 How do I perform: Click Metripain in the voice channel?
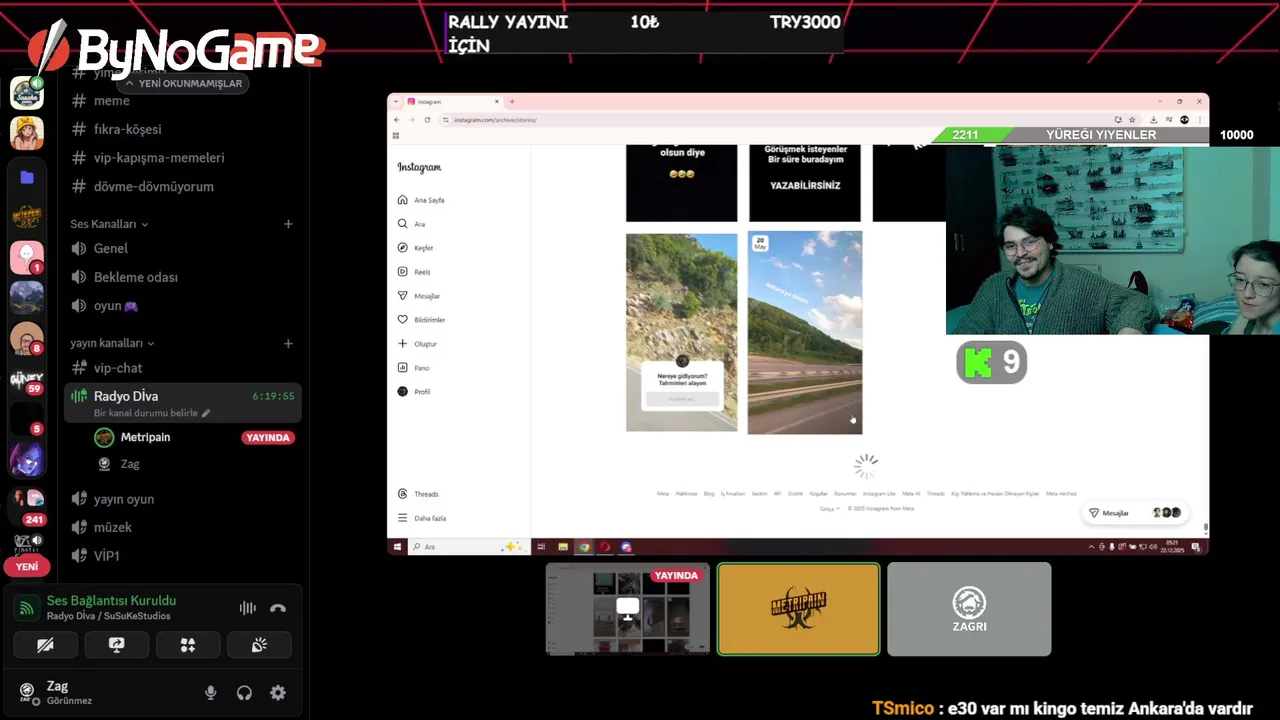pyautogui.click(x=145, y=437)
